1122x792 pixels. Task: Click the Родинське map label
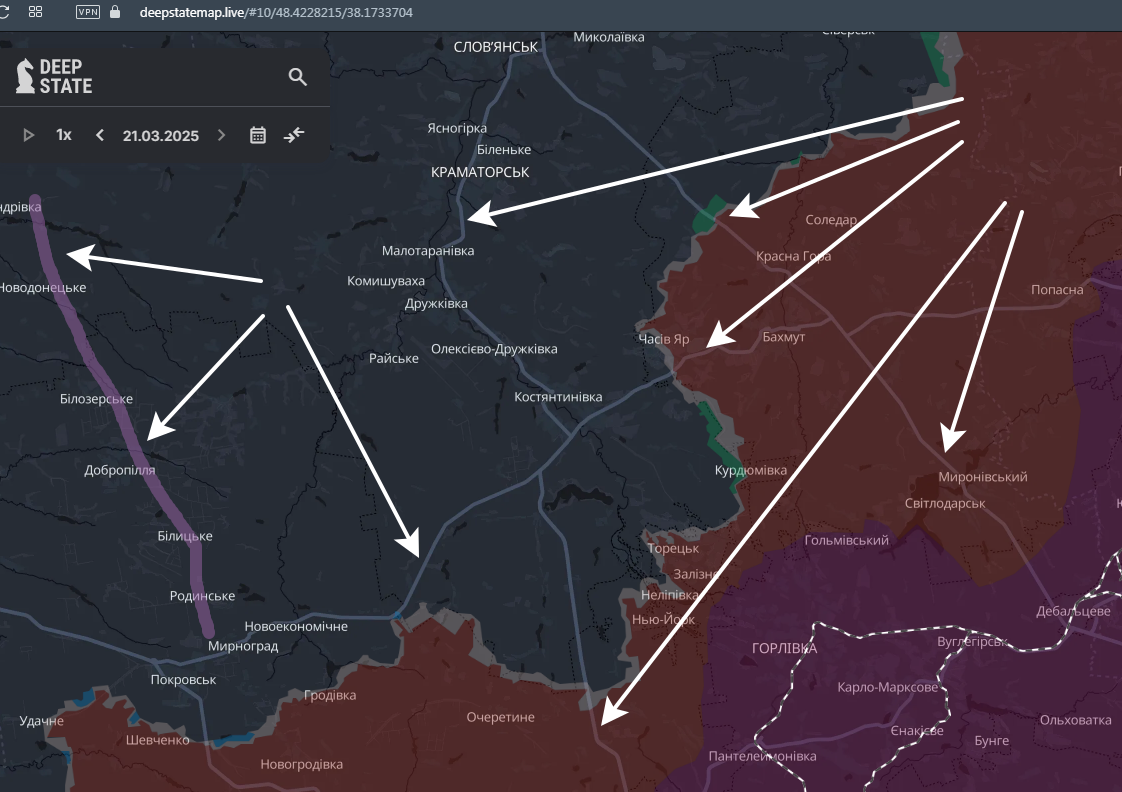[x=203, y=596]
